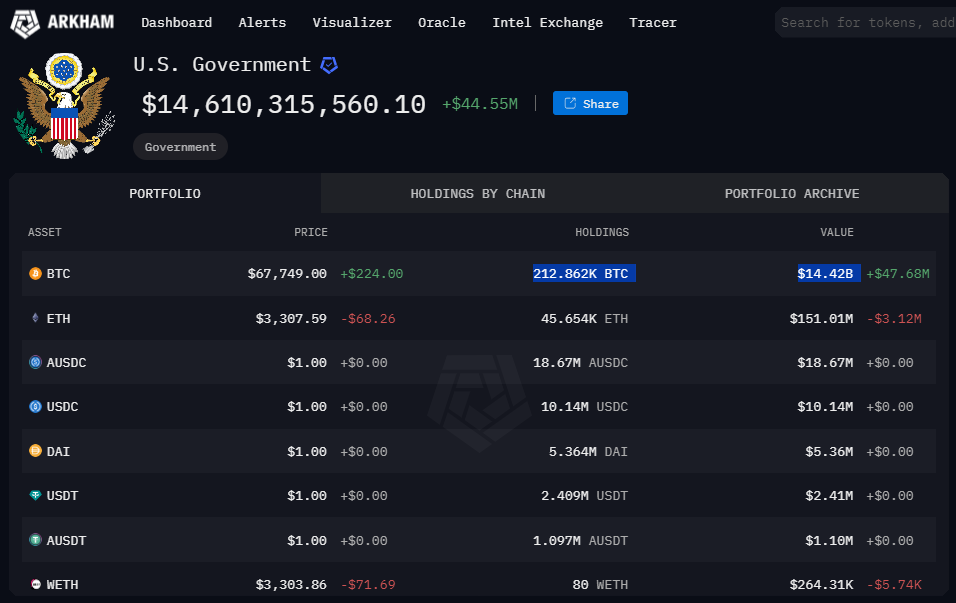This screenshot has width=956, height=603.
Task: Click the USDC token icon
Action: point(35,406)
